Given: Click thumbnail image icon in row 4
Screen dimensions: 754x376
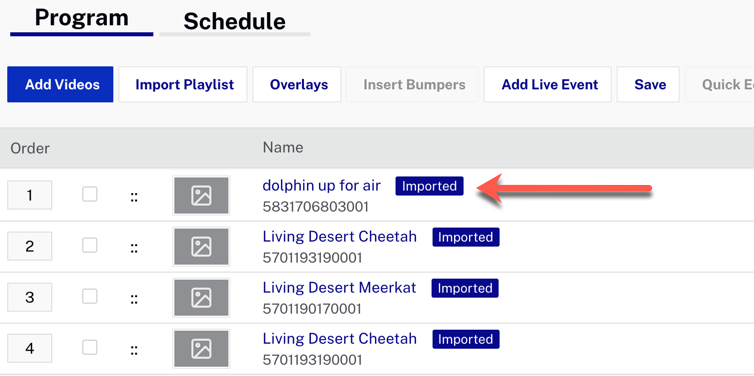Looking at the screenshot, I should [x=201, y=349].
